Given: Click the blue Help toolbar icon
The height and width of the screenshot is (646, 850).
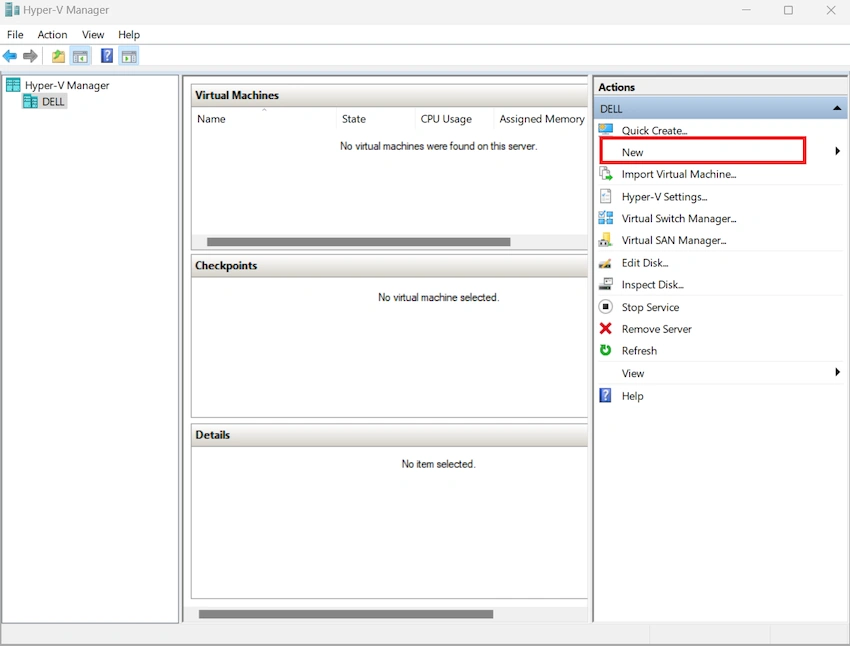Looking at the screenshot, I should tap(107, 55).
